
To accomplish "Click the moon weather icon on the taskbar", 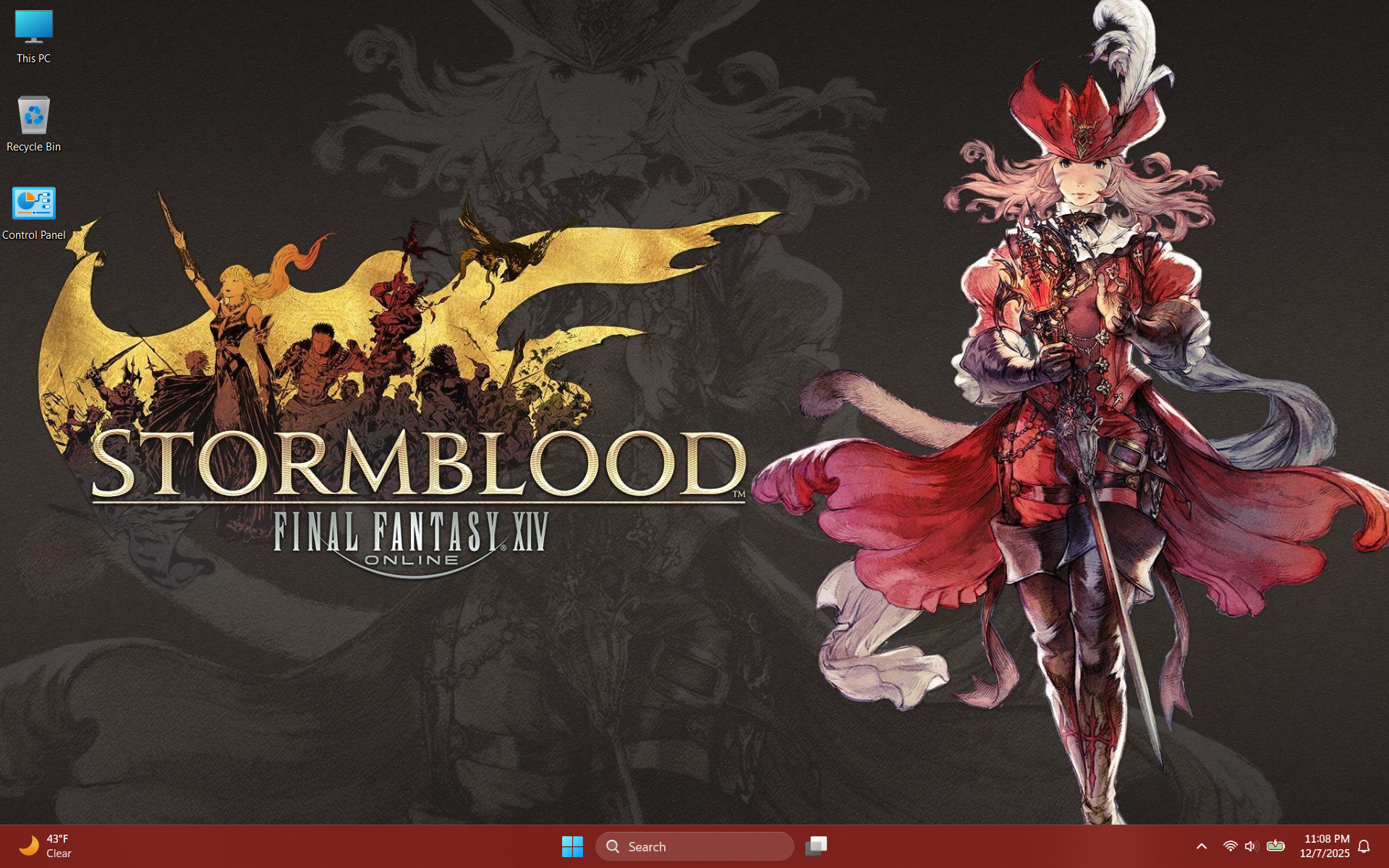I will point(30,846).
